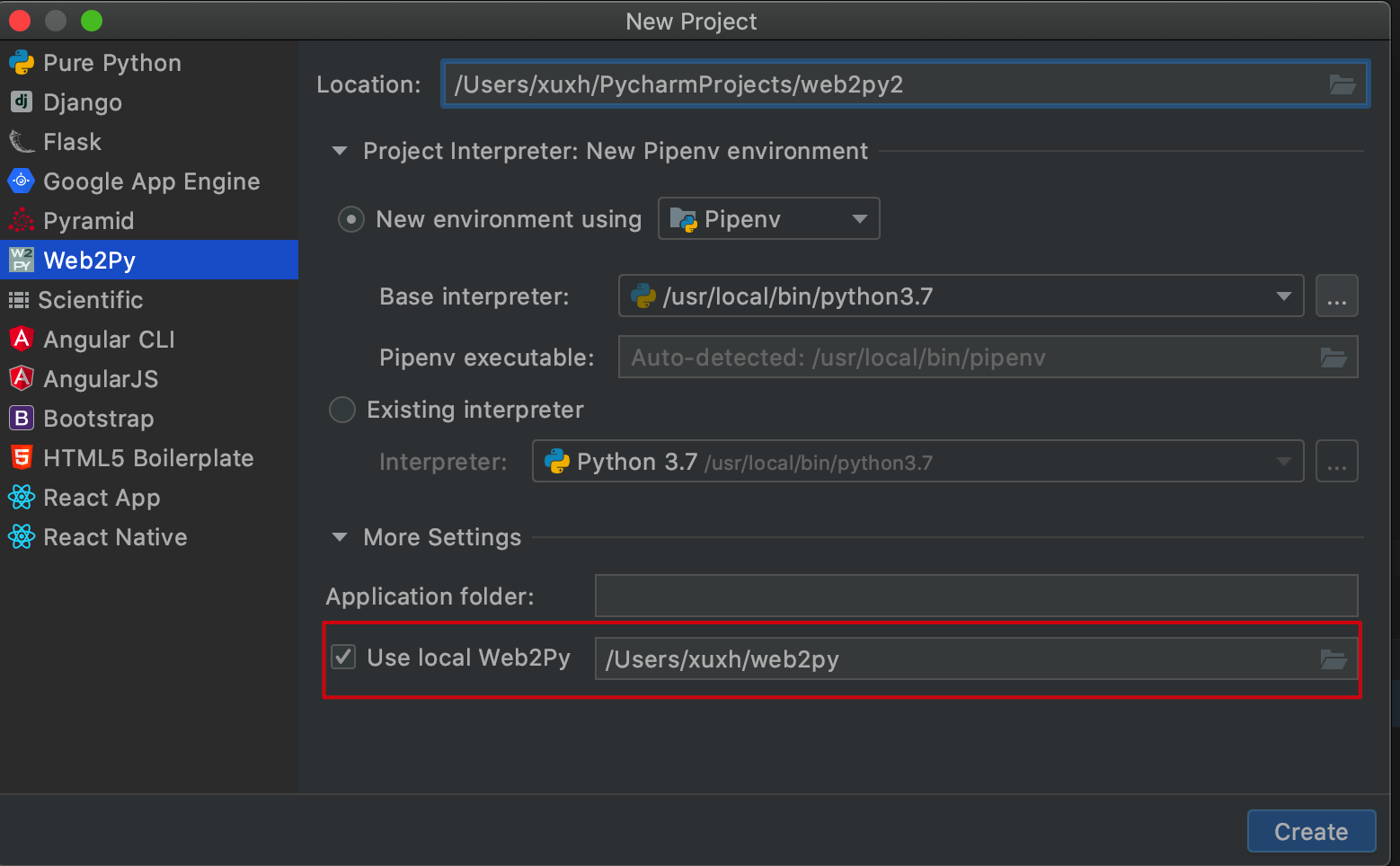Choose Pyramid project type
1400x866 pixels.
(149, 221)
